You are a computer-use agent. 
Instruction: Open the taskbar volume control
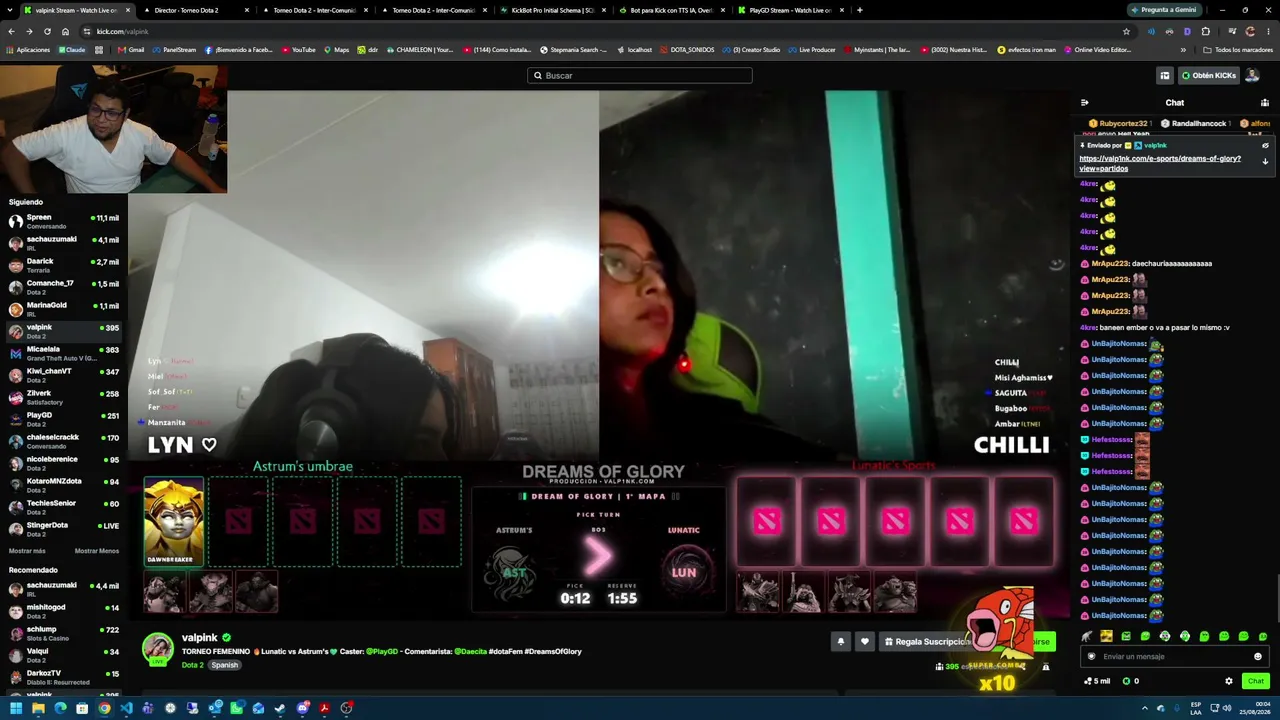(1227, 708)
